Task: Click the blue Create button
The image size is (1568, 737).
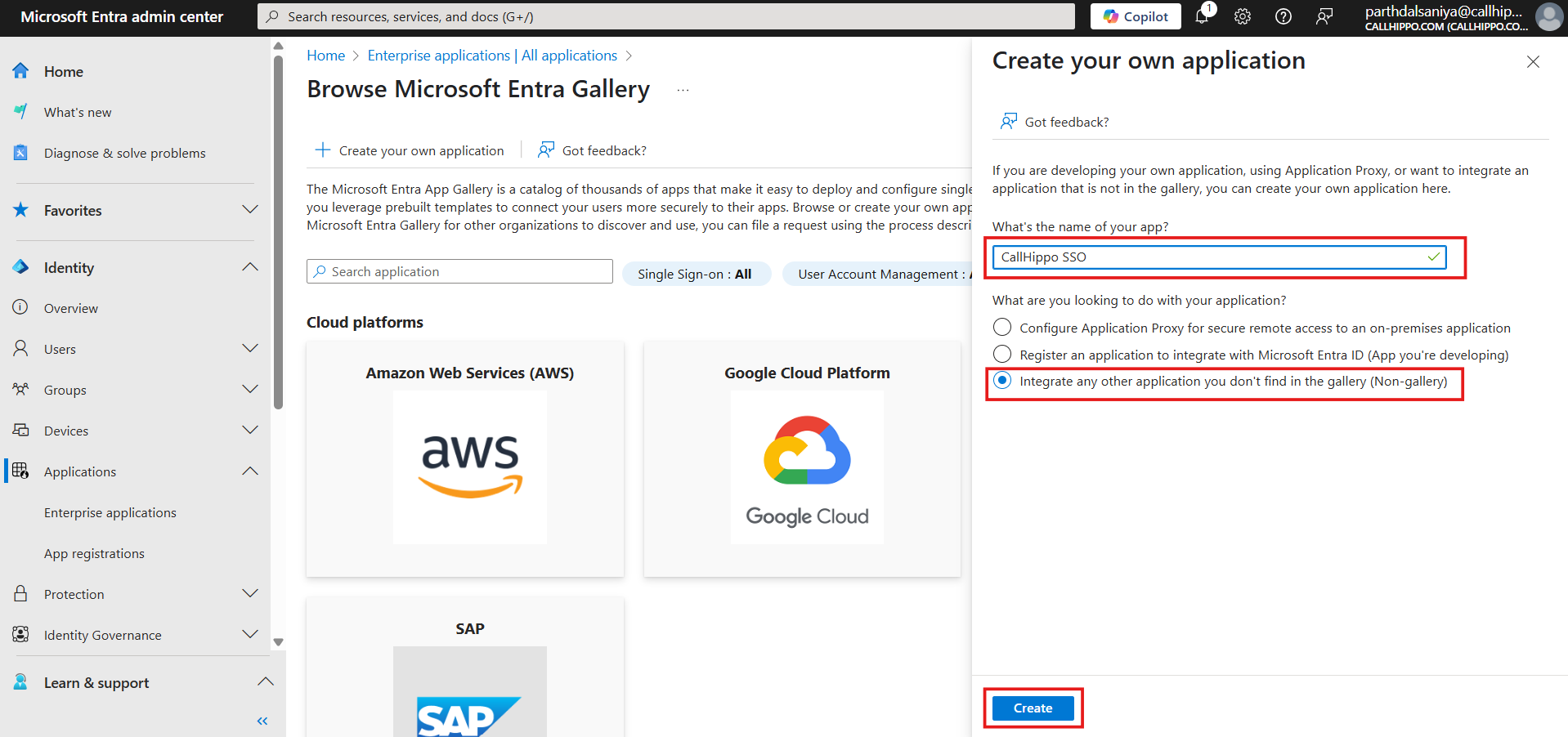Action: pyautogui.click(x=1033, y=708)
